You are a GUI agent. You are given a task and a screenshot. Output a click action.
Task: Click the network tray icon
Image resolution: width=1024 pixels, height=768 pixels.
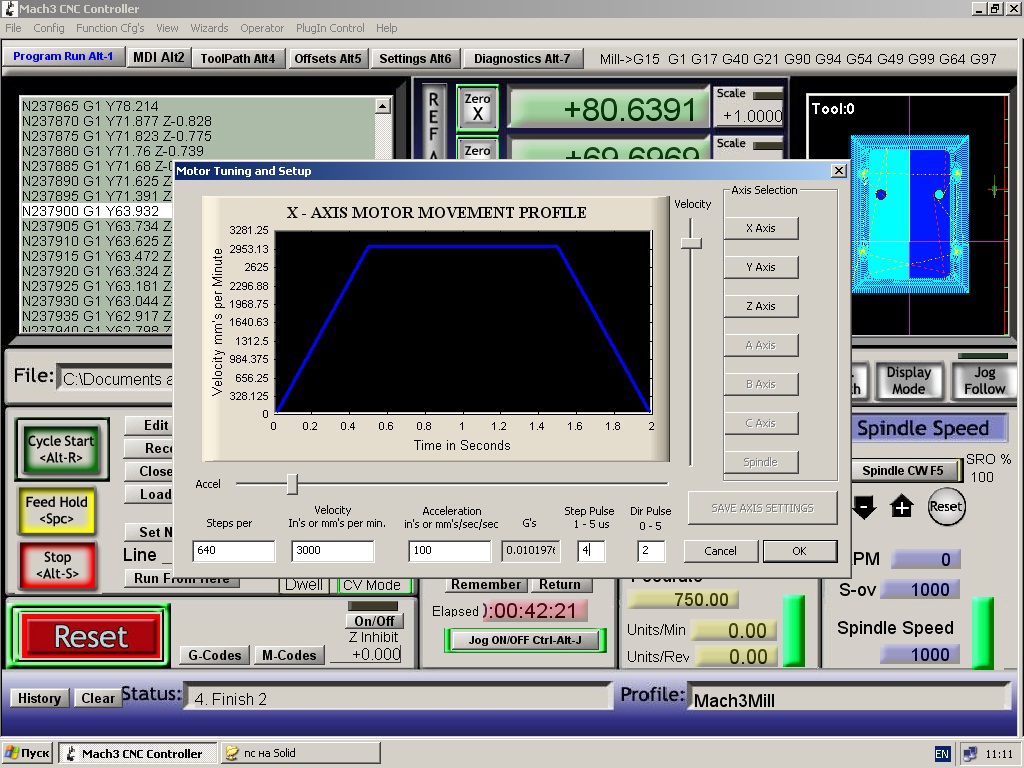click(x=969, y=754)
